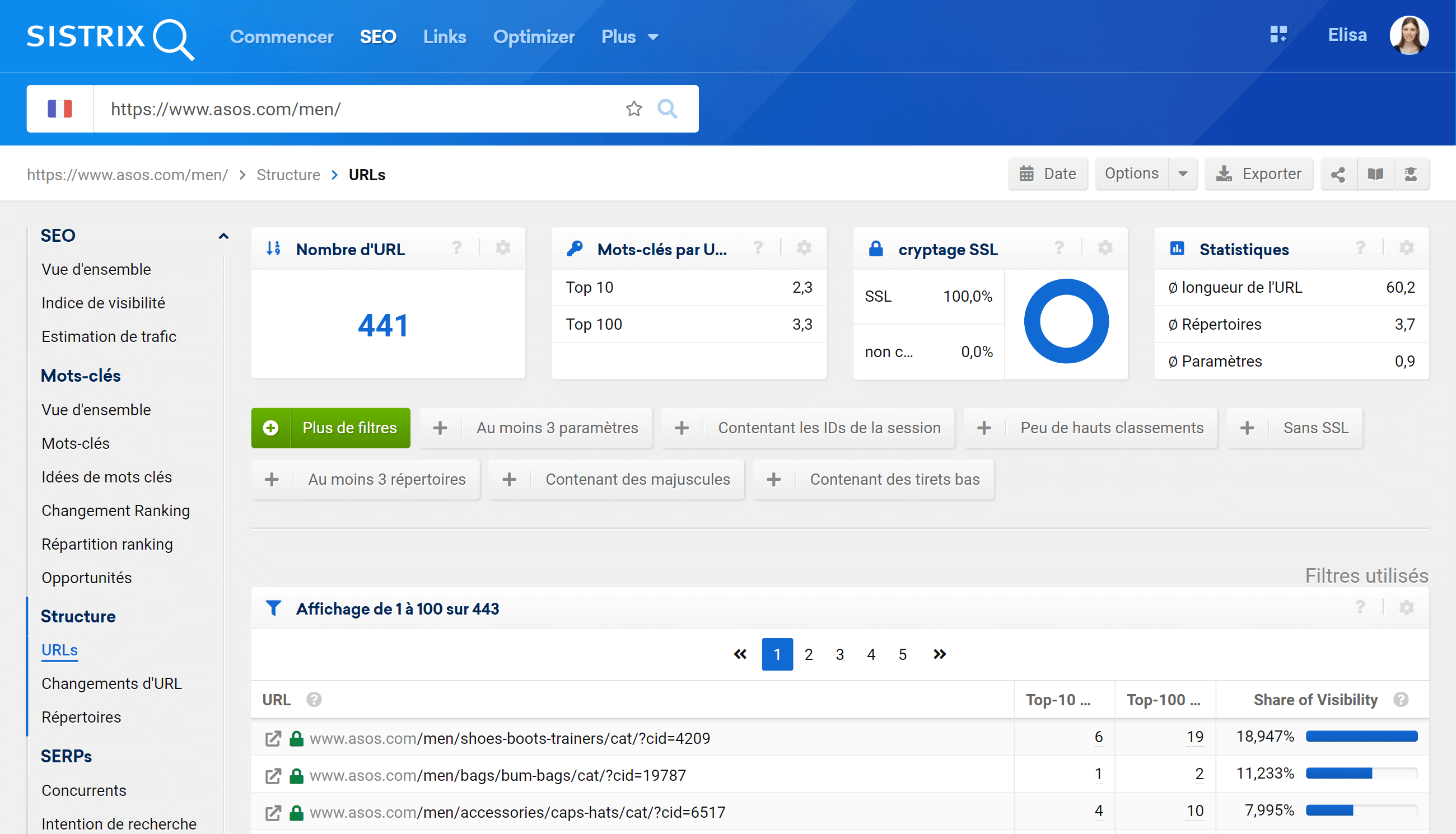Viewport: 1456px width, 834px height.
Task: Go to page 5 of results
Action: 903,654
